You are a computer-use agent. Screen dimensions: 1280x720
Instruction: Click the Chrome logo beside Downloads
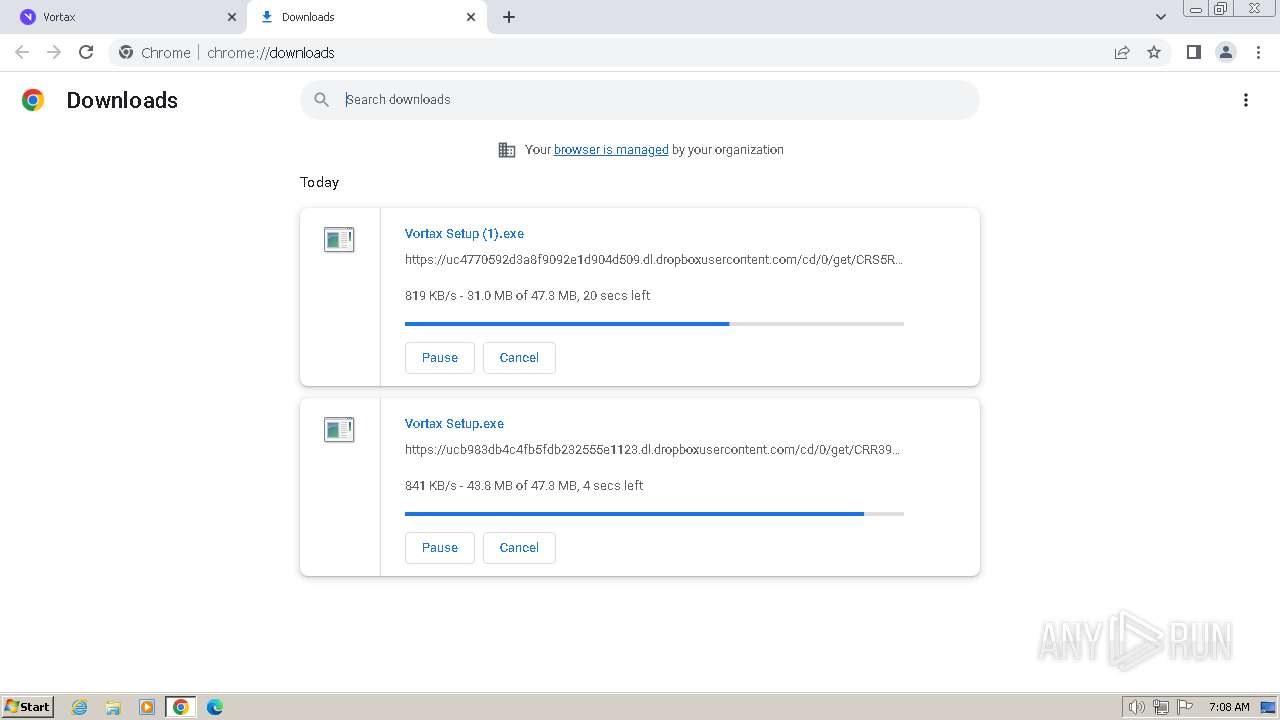pos(33,100)
